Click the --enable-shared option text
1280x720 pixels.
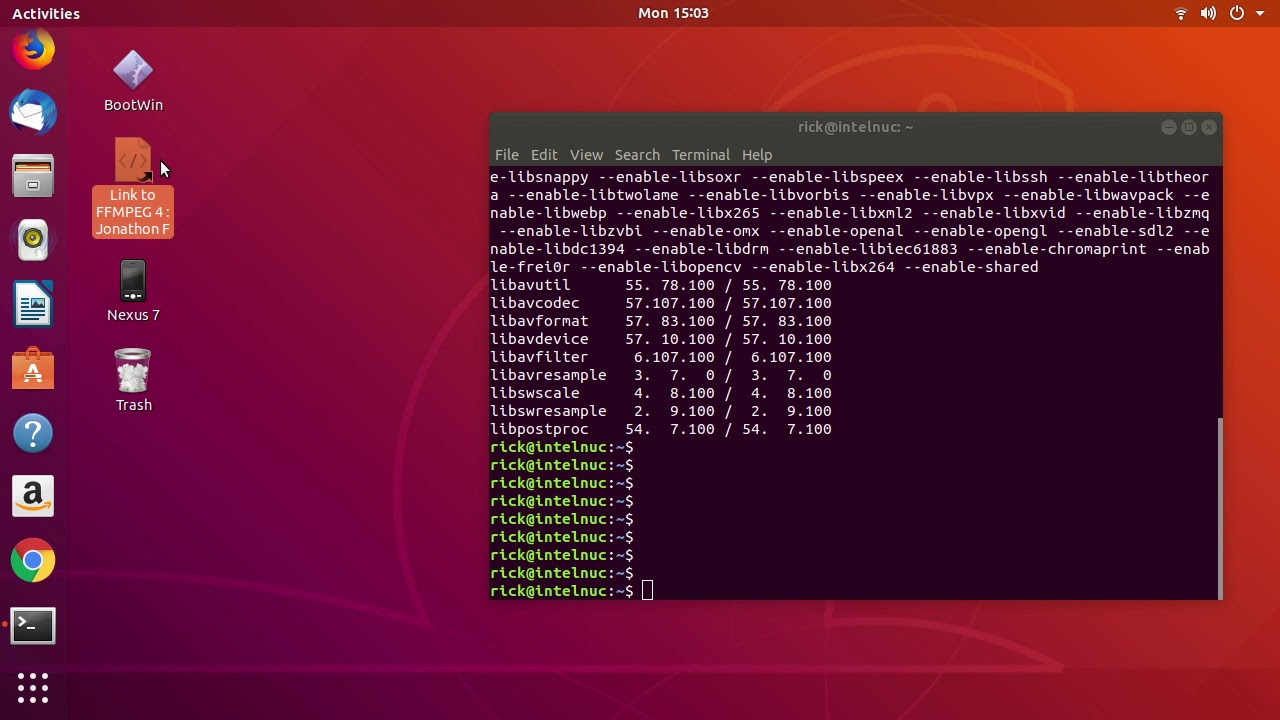click(x=972, y=267)
